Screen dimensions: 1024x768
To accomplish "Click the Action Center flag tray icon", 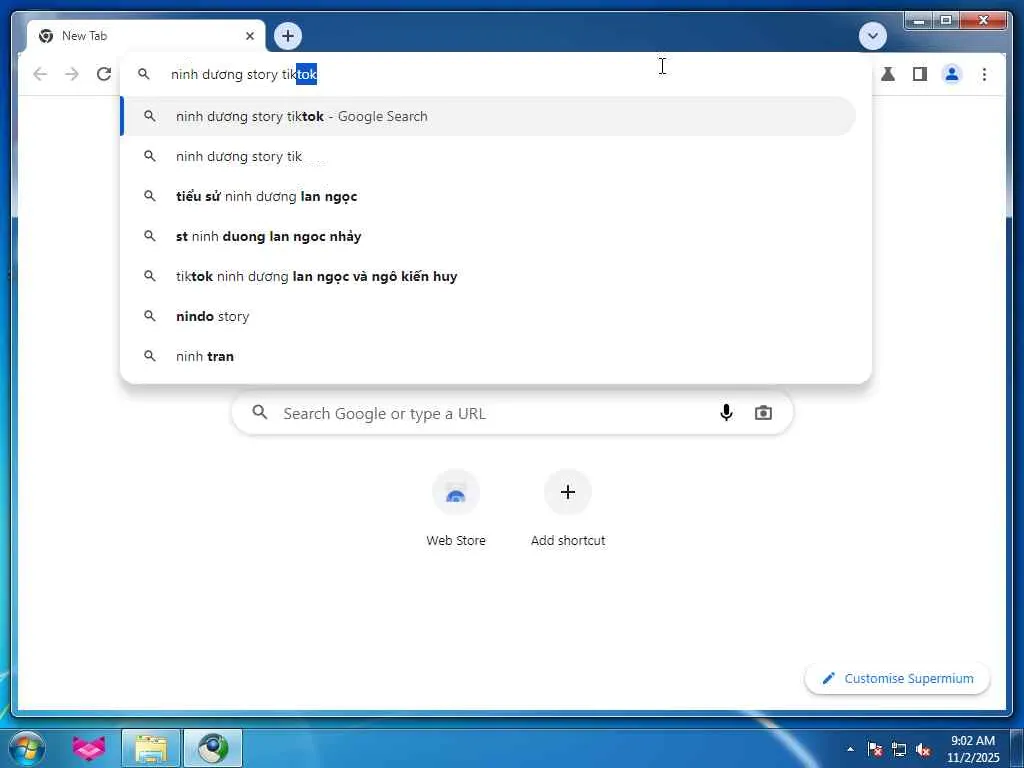I will coord(875,749).
